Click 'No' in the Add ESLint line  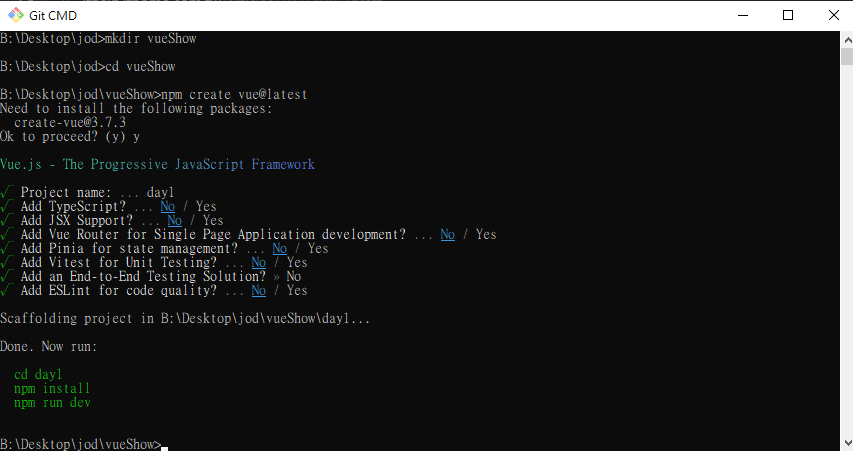tap(258, 291)
